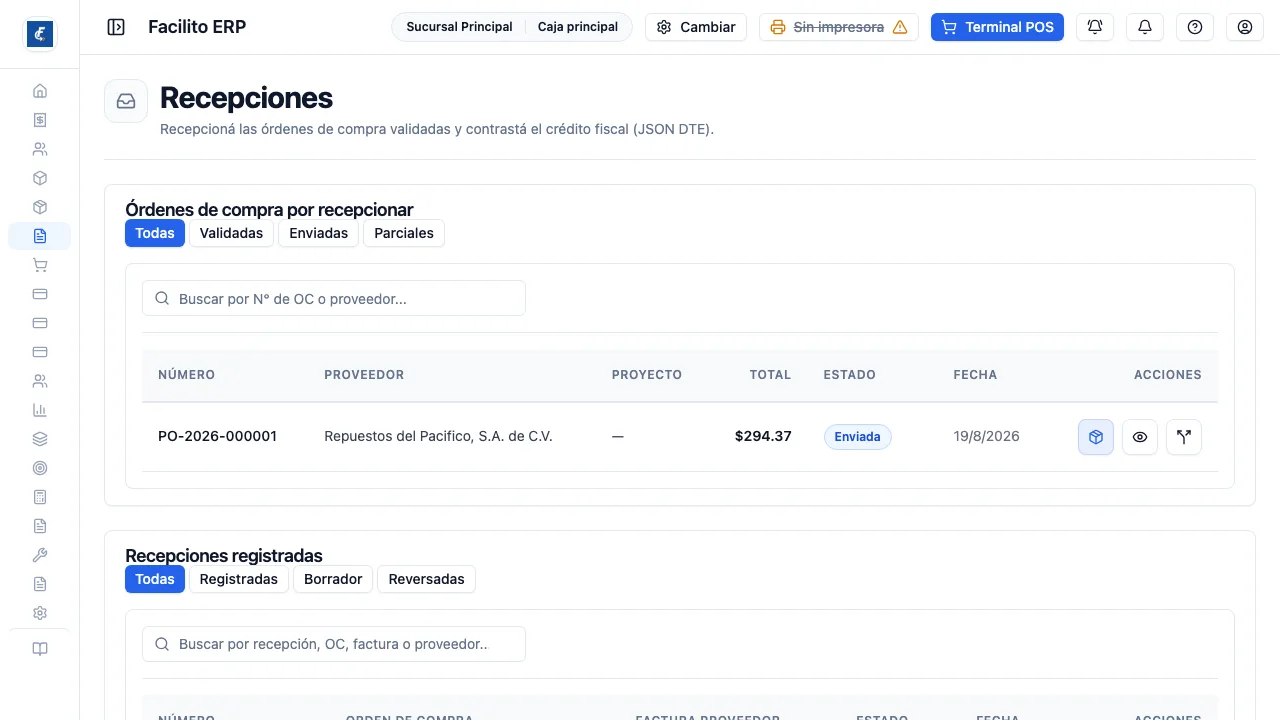This screenshot has height=720, width=1280.
Task: Click the Enviada status badge
Action: click(857, 437)
